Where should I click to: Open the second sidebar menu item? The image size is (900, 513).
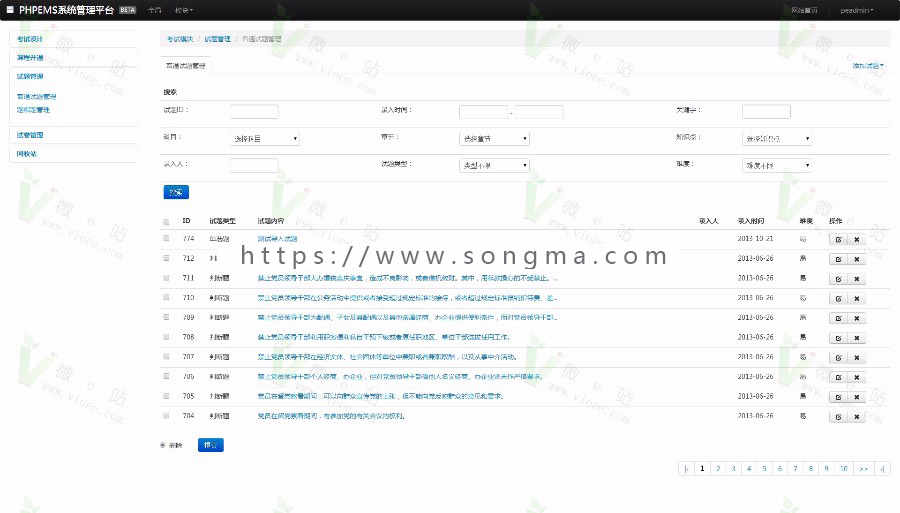pyautogui.click(x=30, y=57)
